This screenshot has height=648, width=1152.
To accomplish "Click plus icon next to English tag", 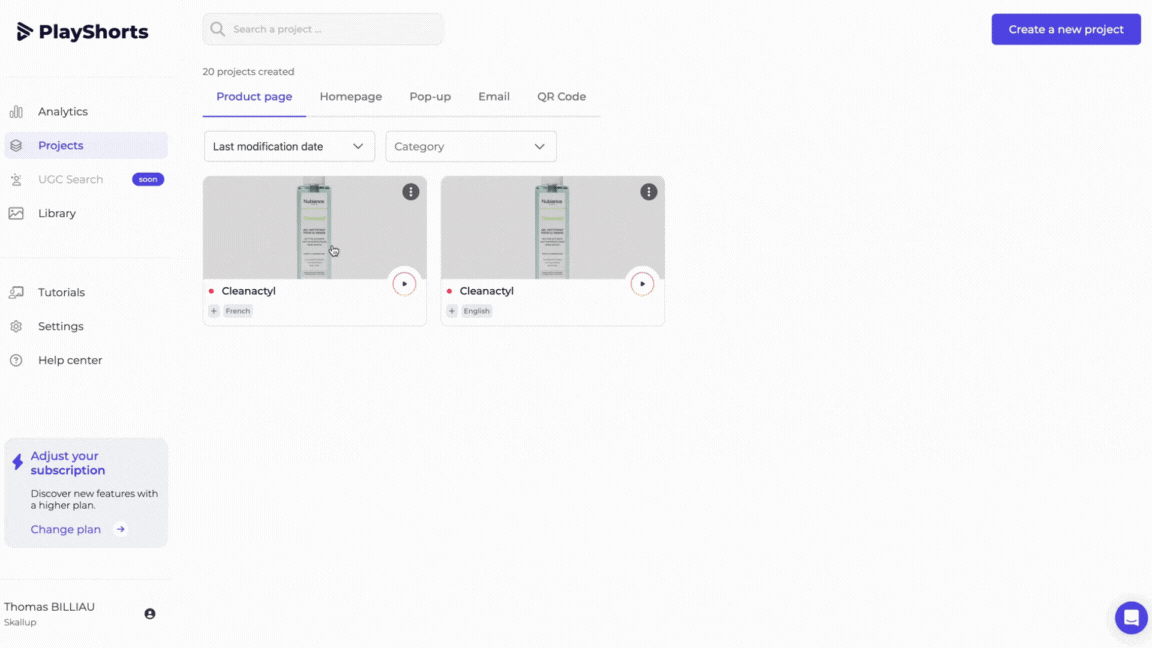I will [452, 311].
